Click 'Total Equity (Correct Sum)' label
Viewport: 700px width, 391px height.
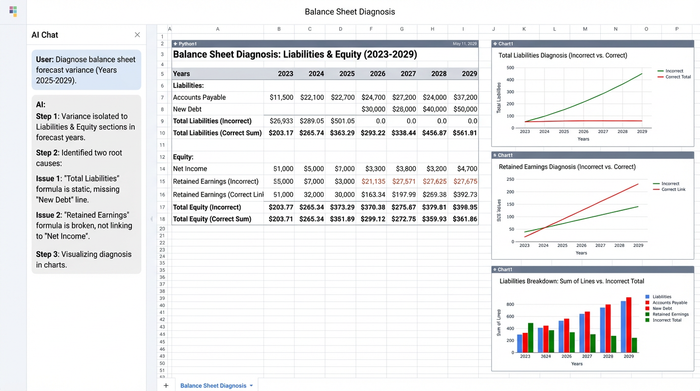[212, 219]
